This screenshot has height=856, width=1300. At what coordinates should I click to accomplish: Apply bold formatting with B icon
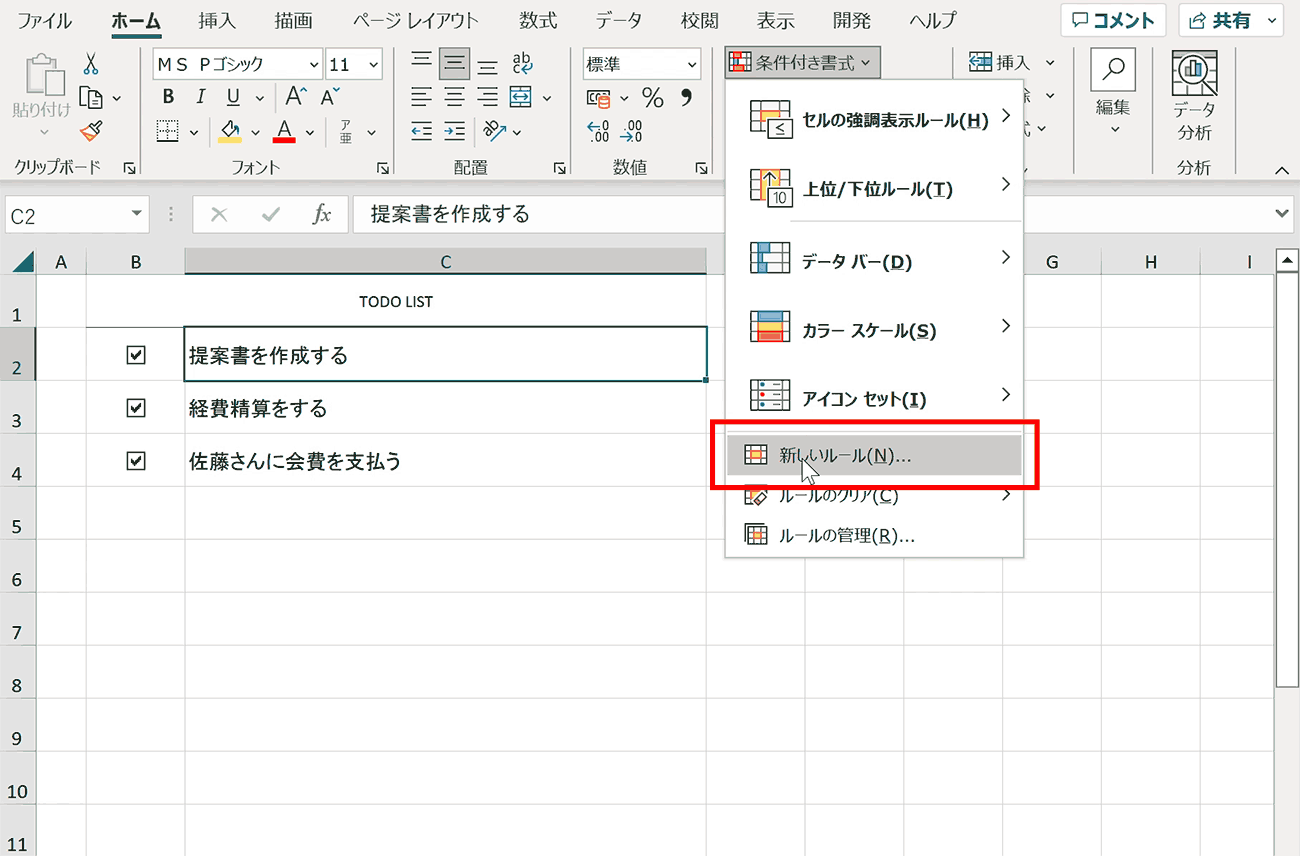click(168, 97)
